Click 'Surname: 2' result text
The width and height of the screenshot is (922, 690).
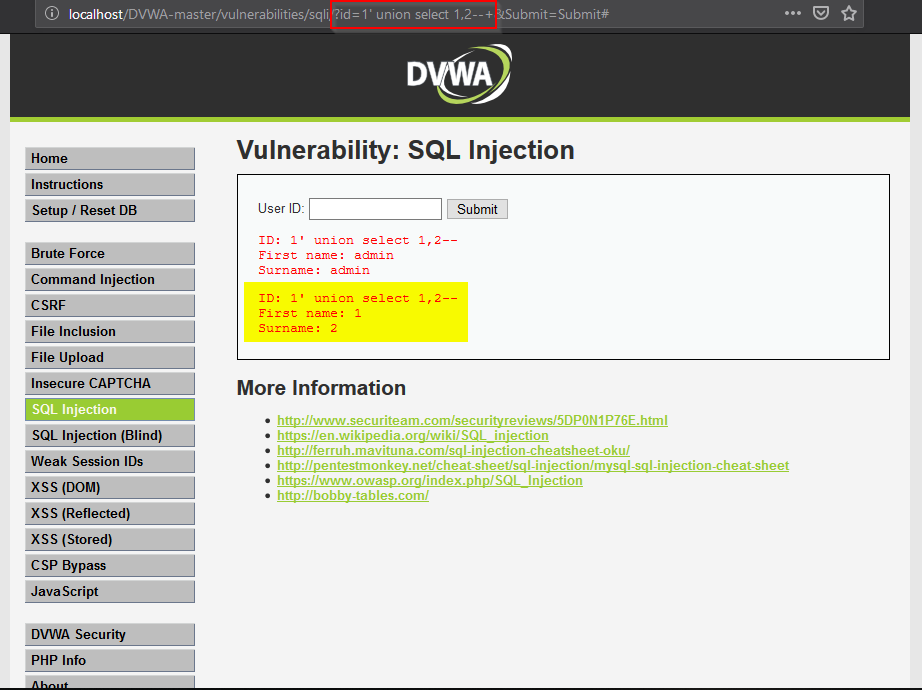coord(298,328)
